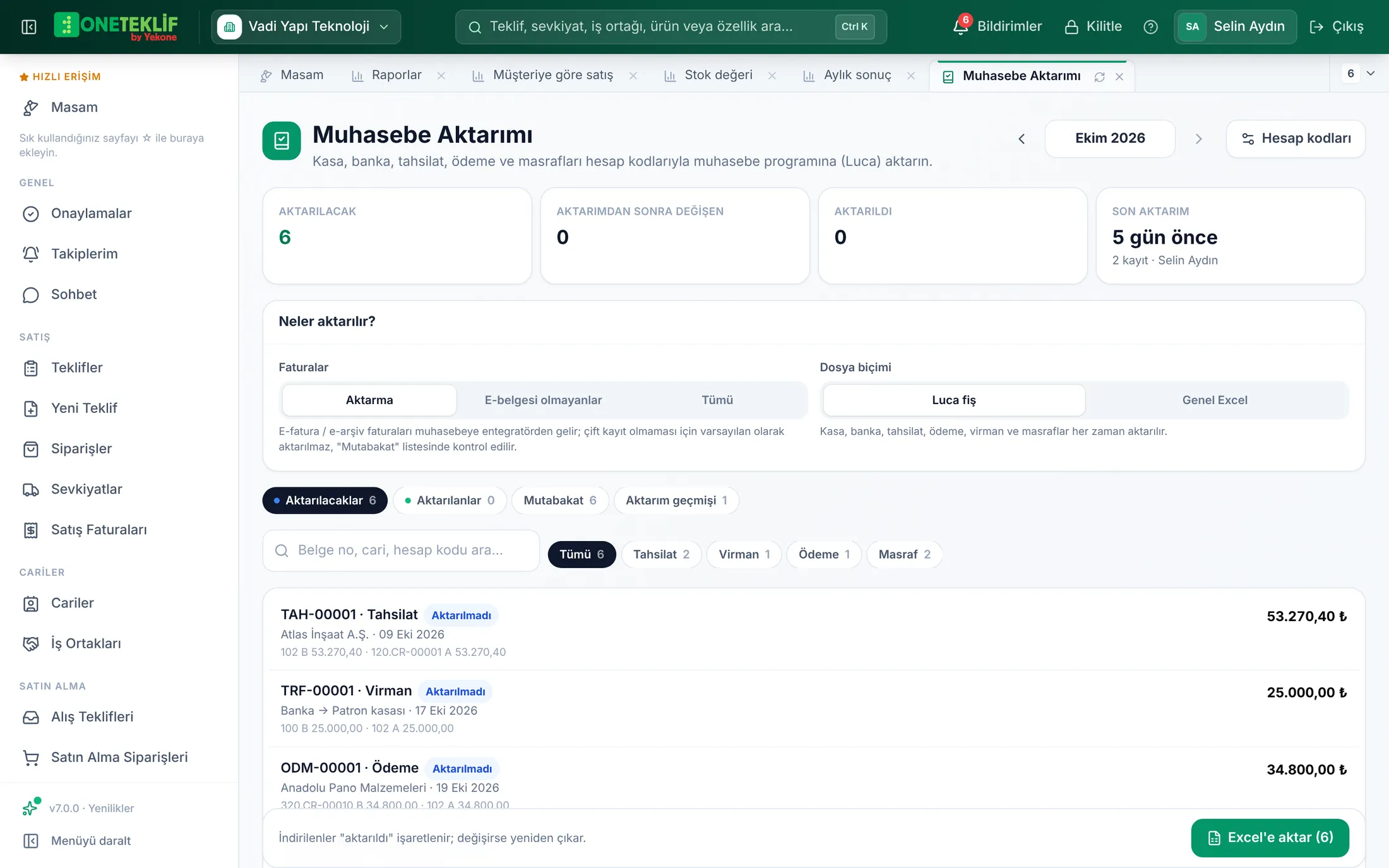This screenshot has width=1389, height=868.
Task: Focus the global Teklif, sevkiyat search bar
Action: (671, 27)
